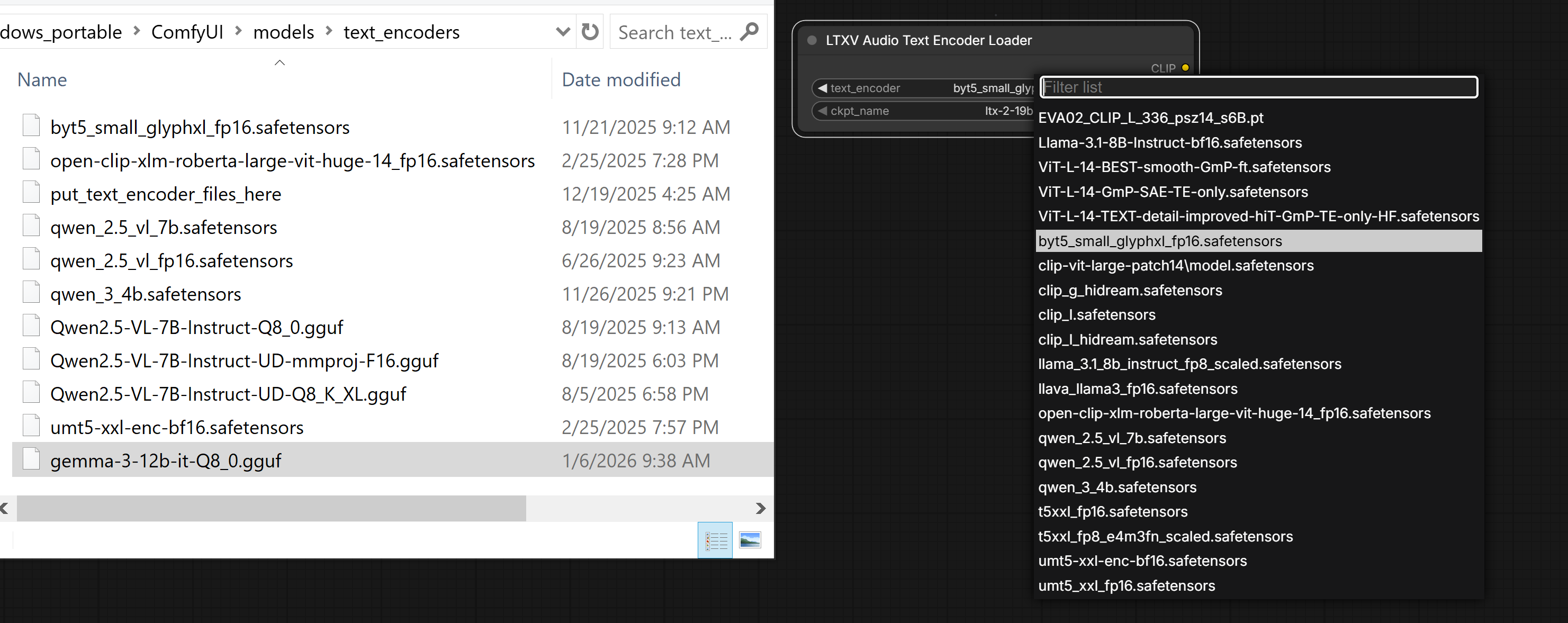Switch to large thumbnails view icon
Viewport: 1568px width, 623px height.
pos(750,540)
